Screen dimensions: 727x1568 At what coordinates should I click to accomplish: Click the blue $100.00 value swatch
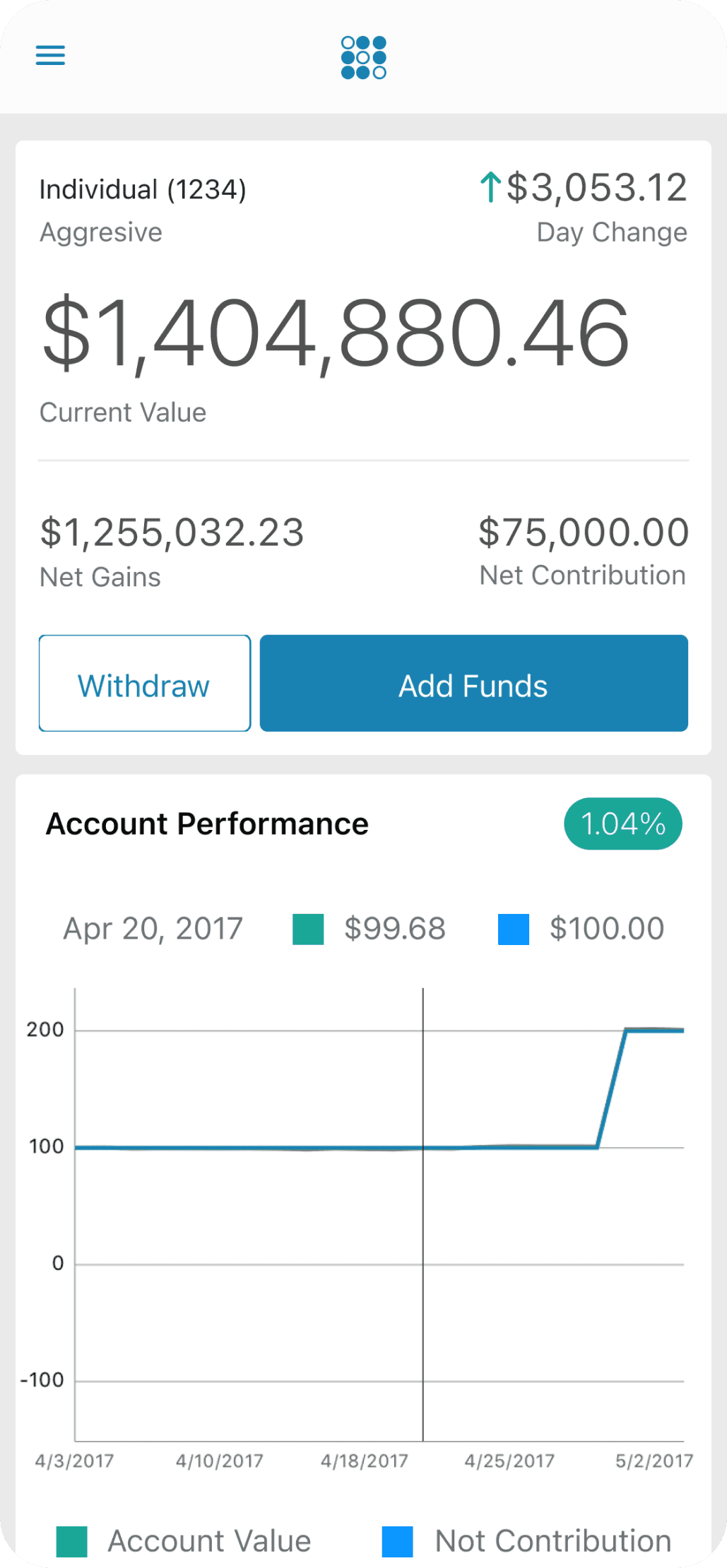514,929
